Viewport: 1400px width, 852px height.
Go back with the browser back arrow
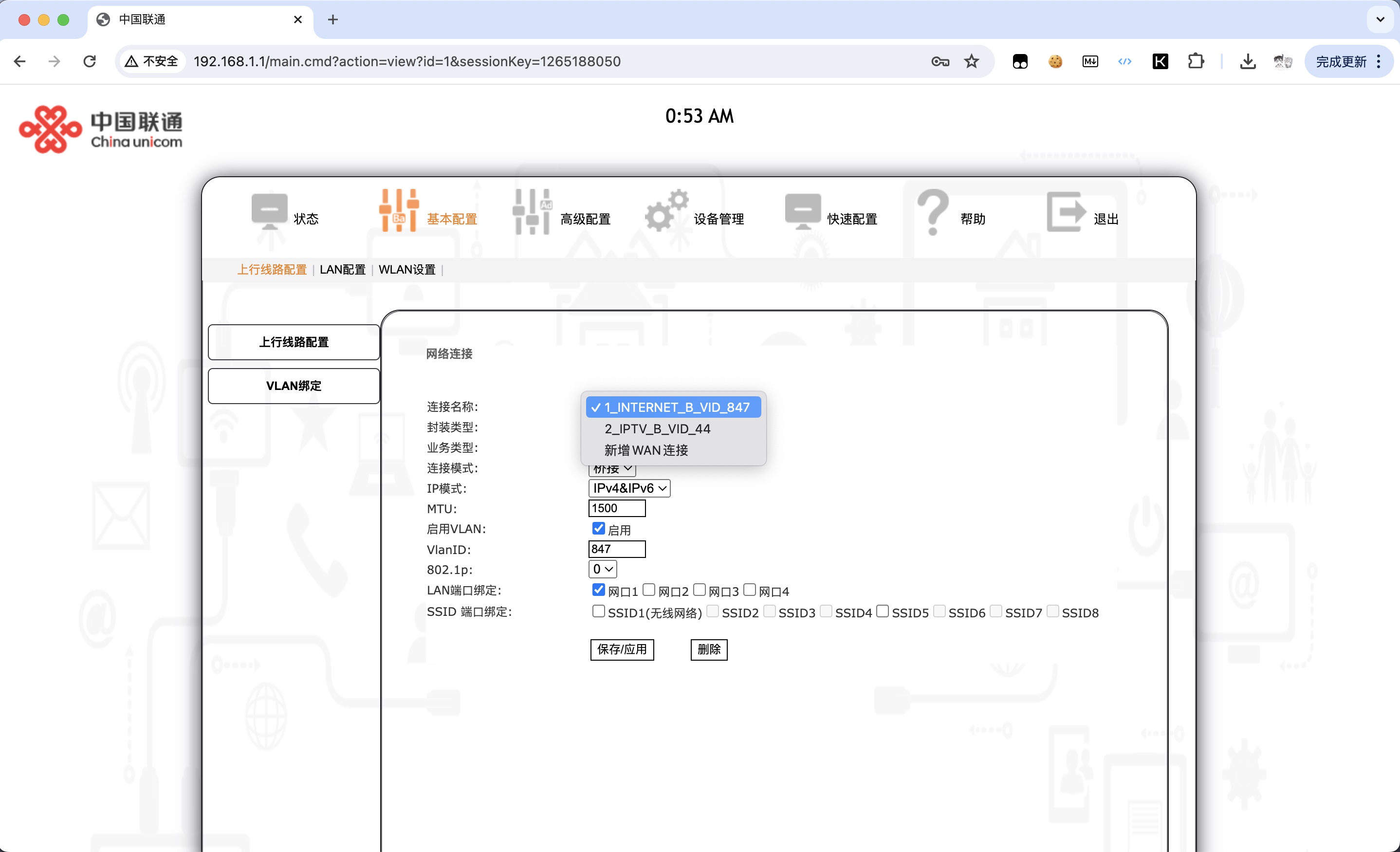[x=20, y=61]
